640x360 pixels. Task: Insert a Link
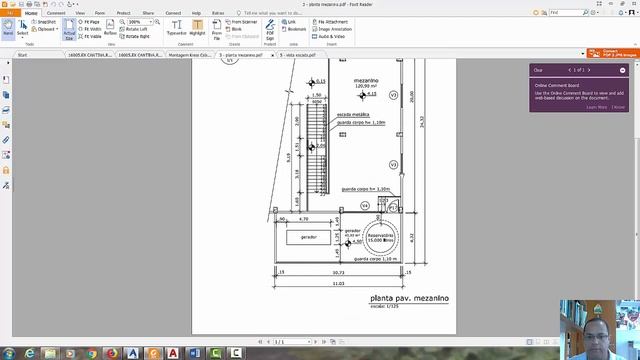click(289, 22)
